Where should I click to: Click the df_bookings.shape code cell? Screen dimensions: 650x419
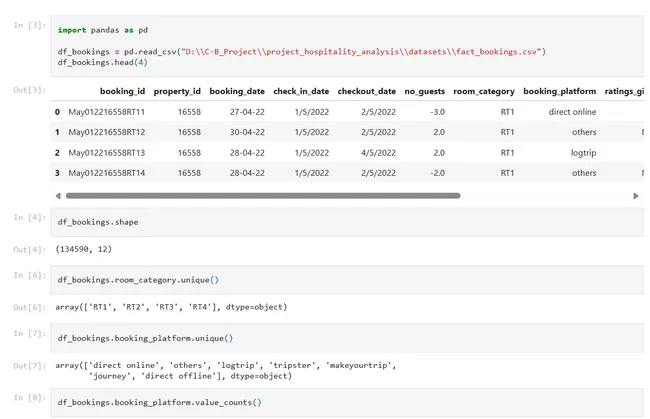pyautogui.click(x=347, y=222)
